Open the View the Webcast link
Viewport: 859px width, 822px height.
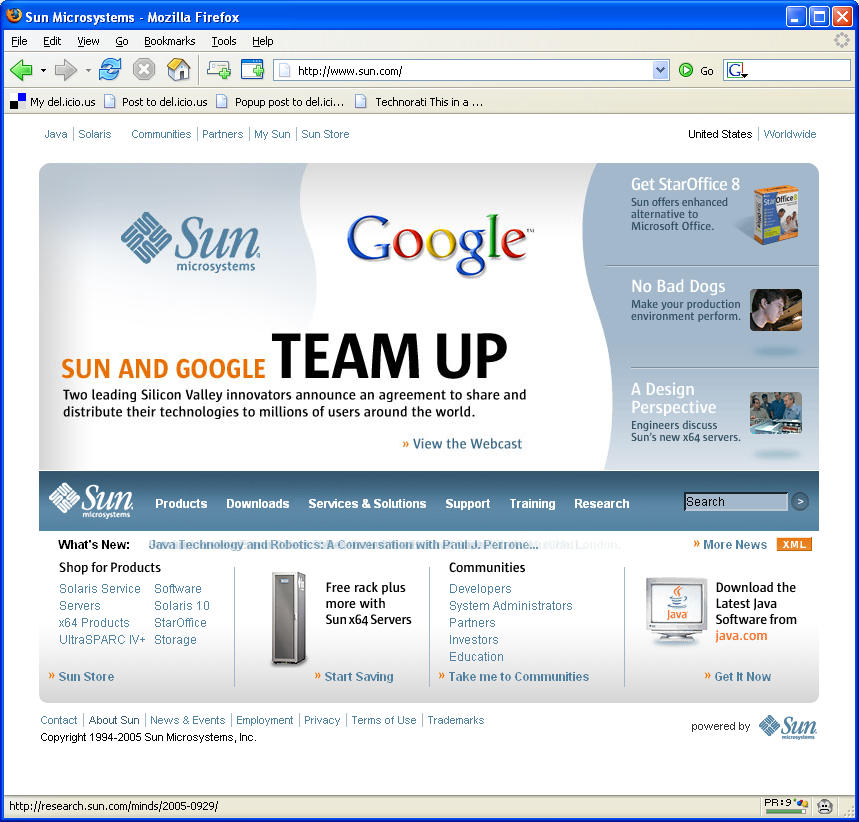tap(467, 444)
